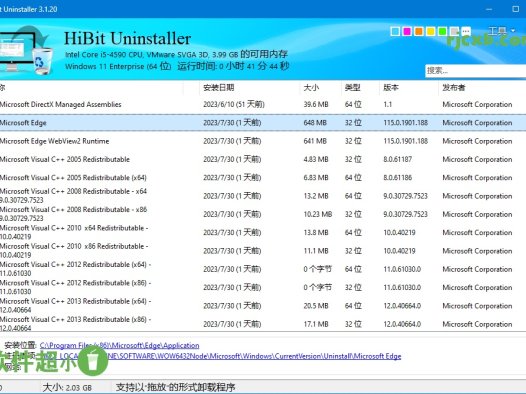Click the 4.83 MB size cell

point(316,159)
